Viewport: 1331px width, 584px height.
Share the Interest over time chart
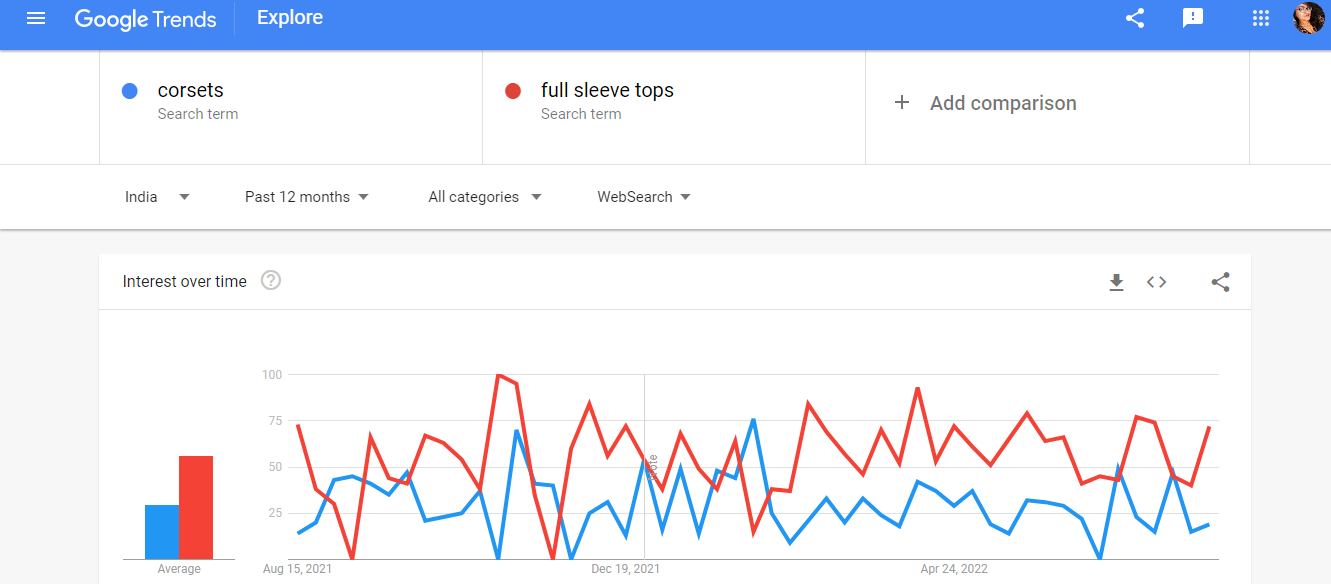click(x=1220, y=282)
